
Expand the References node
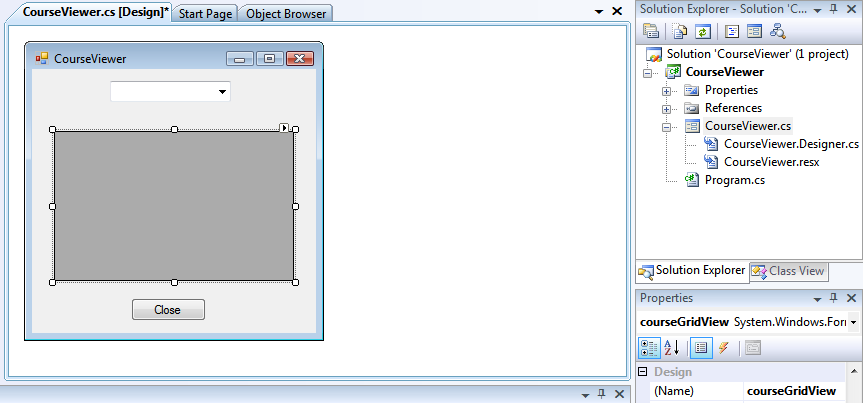pos(666,108)
